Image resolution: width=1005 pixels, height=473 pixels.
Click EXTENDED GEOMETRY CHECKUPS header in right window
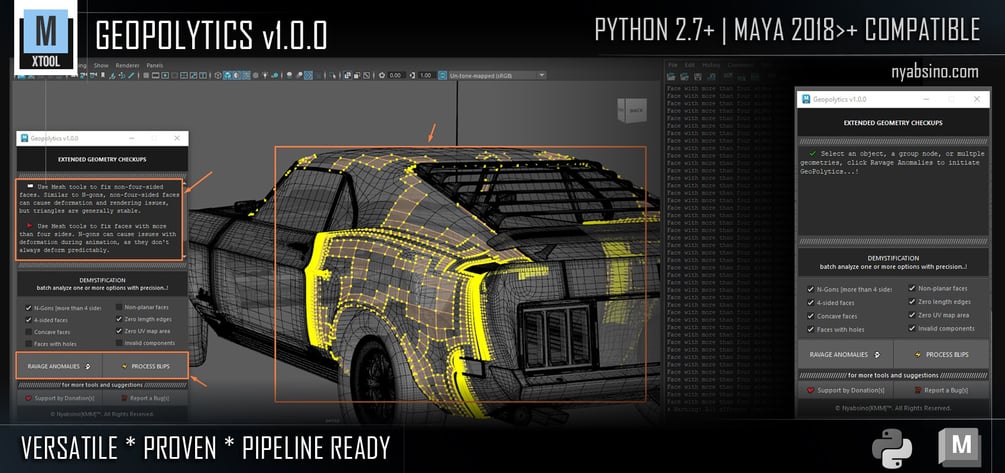coord(893,122)
